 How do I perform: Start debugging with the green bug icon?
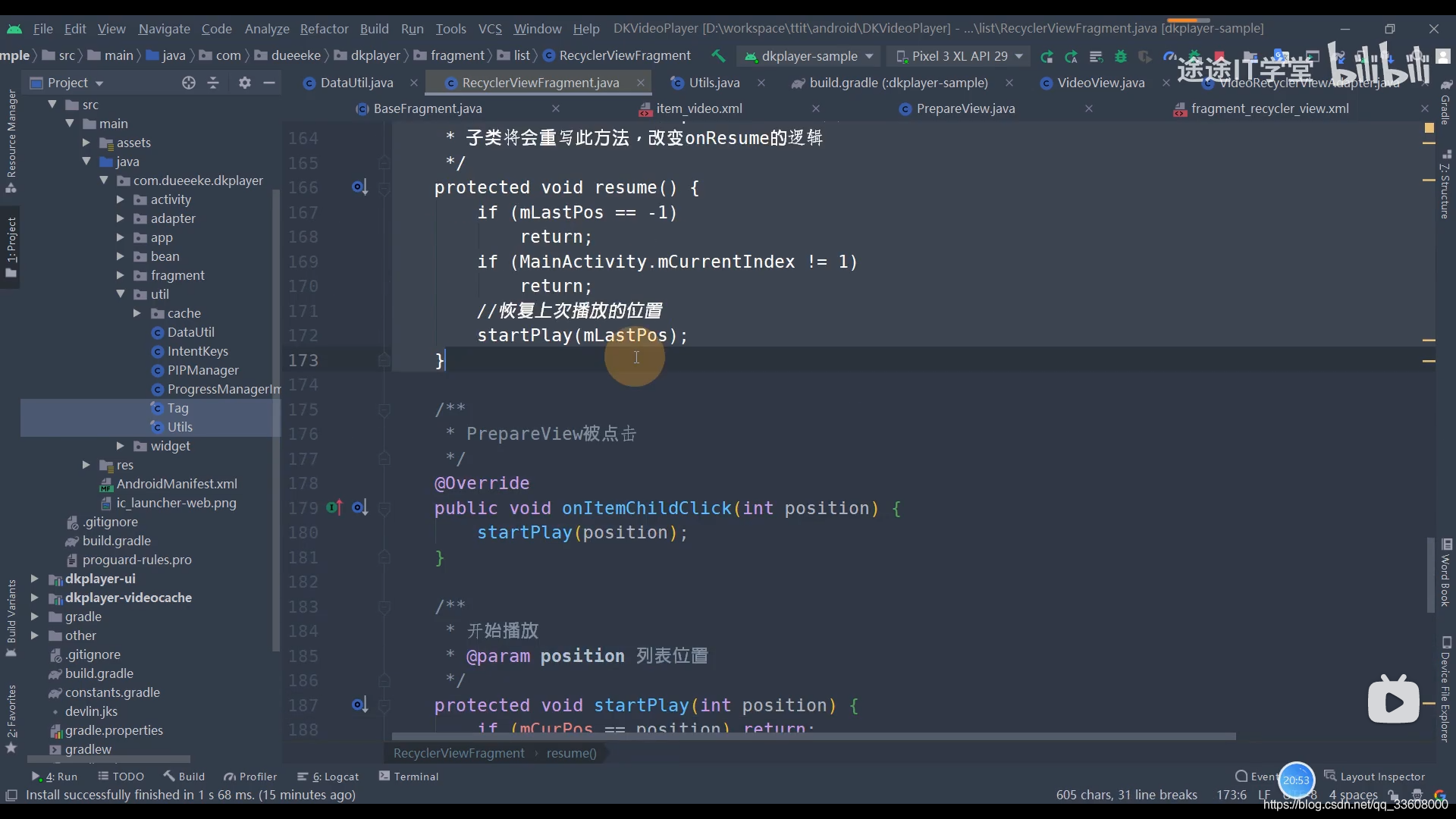click(1121, 56)
